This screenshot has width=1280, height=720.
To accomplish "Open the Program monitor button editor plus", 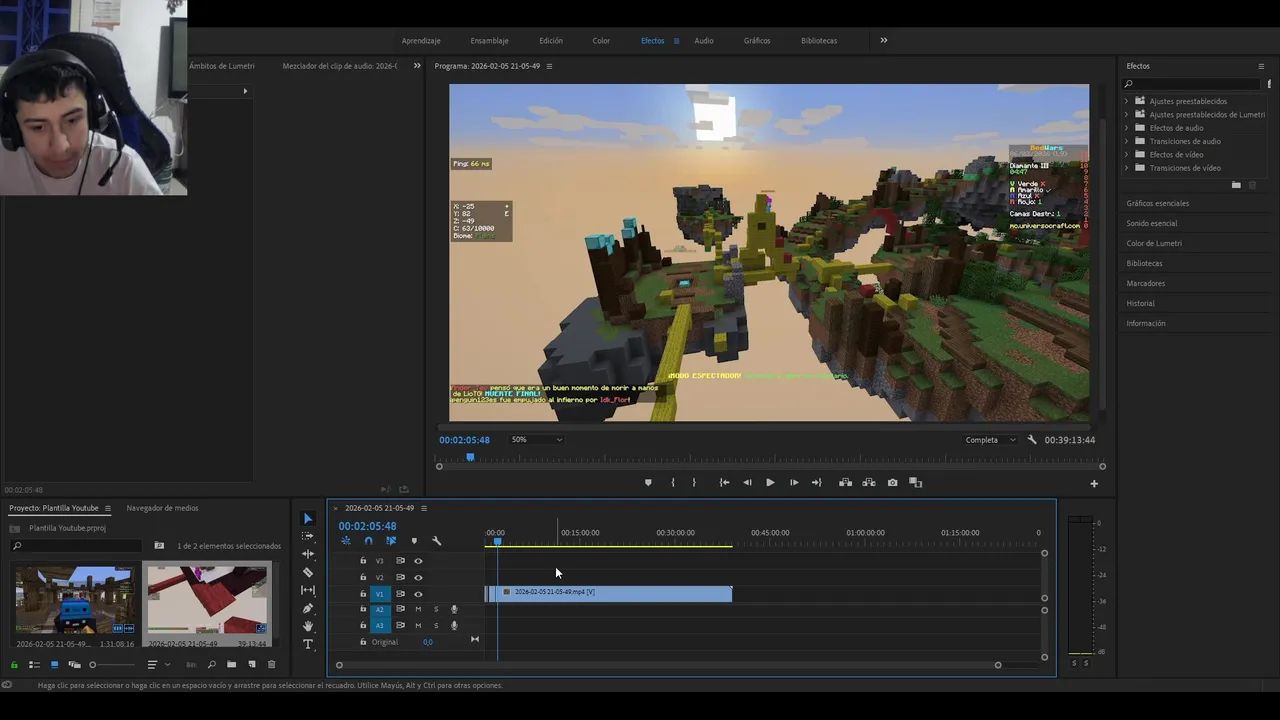I will click(1094, 484).
